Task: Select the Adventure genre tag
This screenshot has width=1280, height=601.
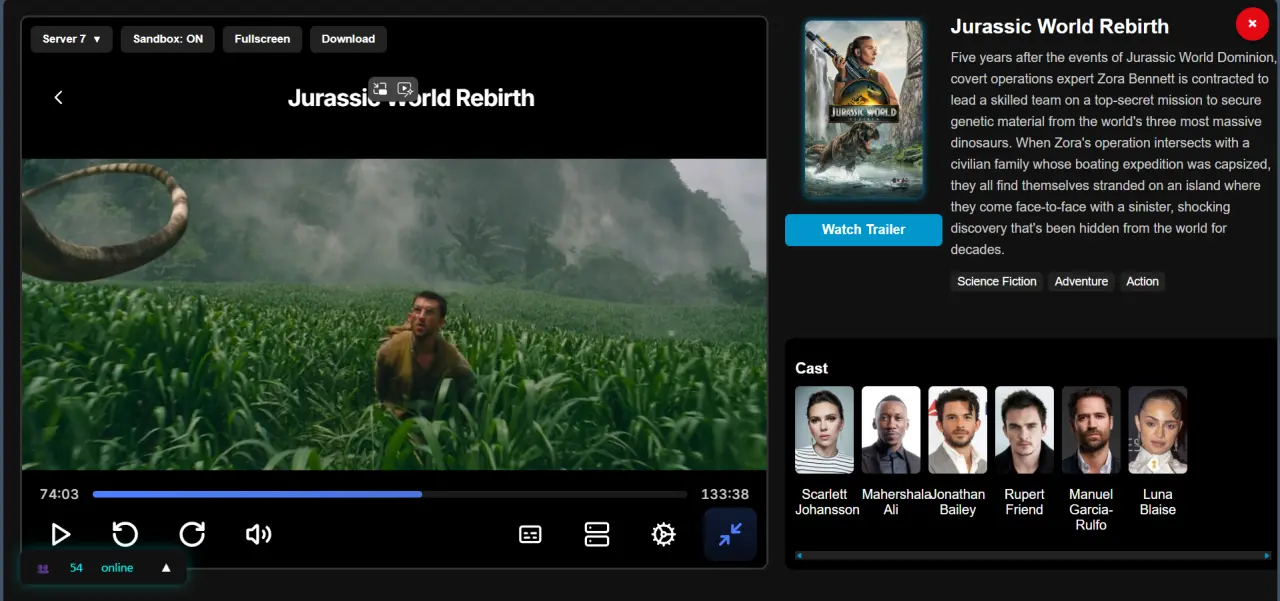Action: [1081, 282]
